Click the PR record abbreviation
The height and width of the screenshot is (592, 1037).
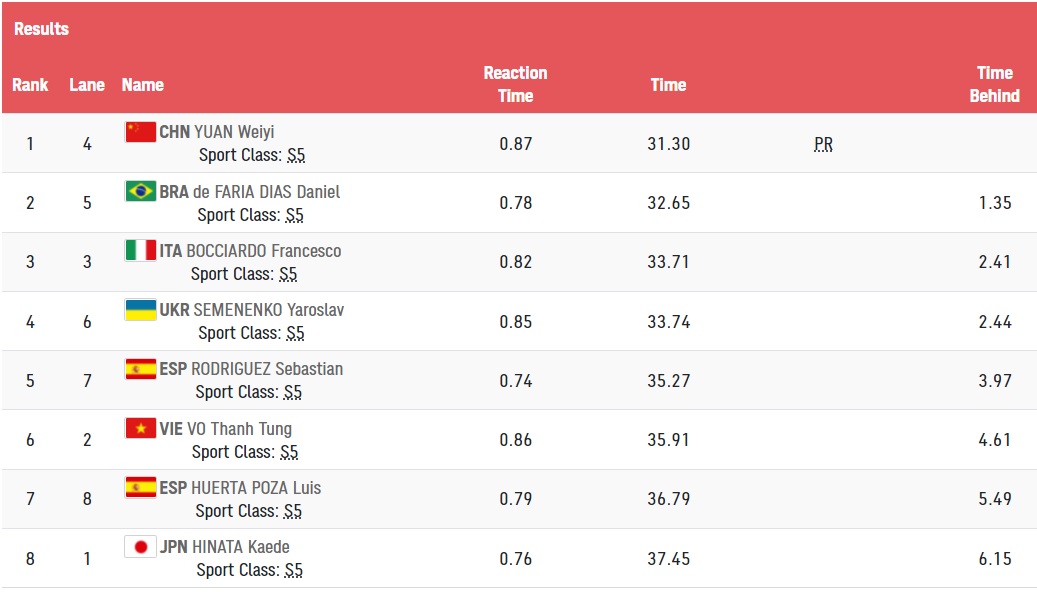(823, 144)
